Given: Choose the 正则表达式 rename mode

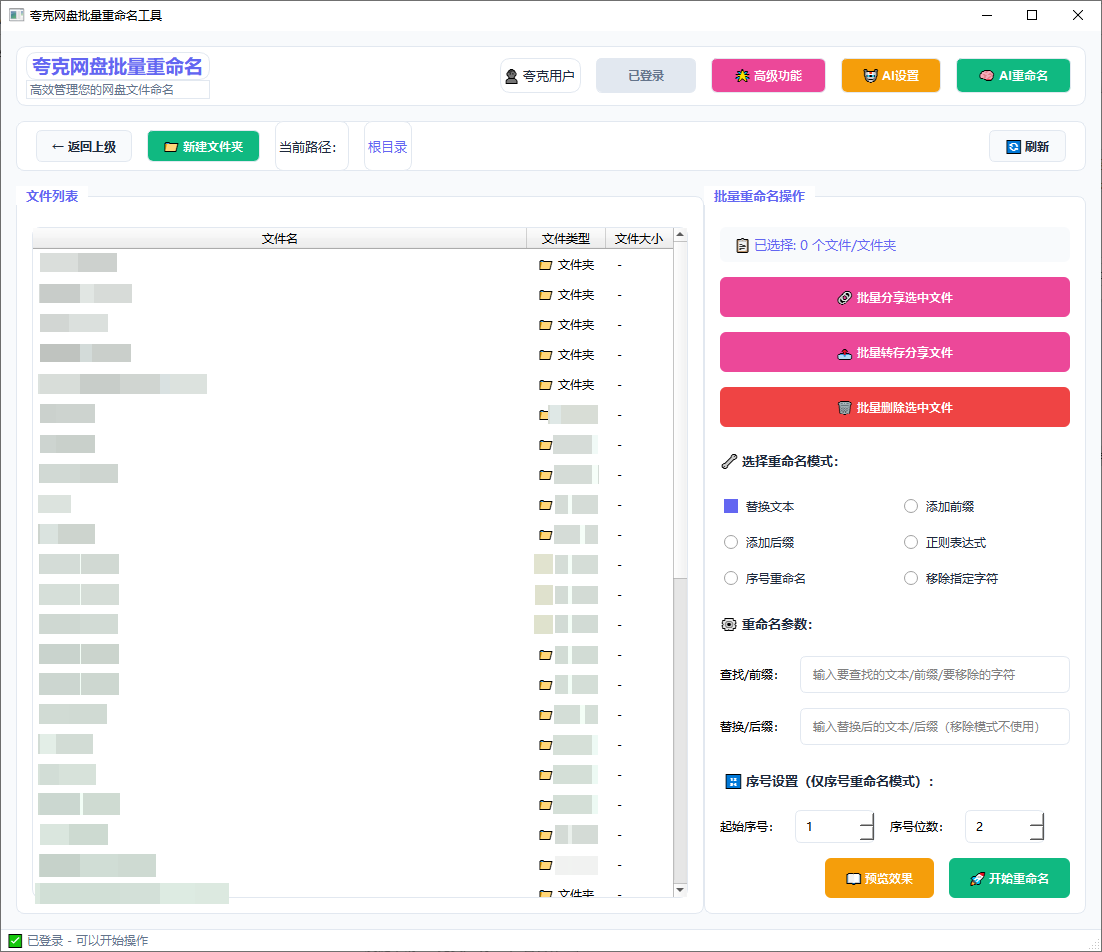Looking at the screenshot, I should (x=911, y=543).
